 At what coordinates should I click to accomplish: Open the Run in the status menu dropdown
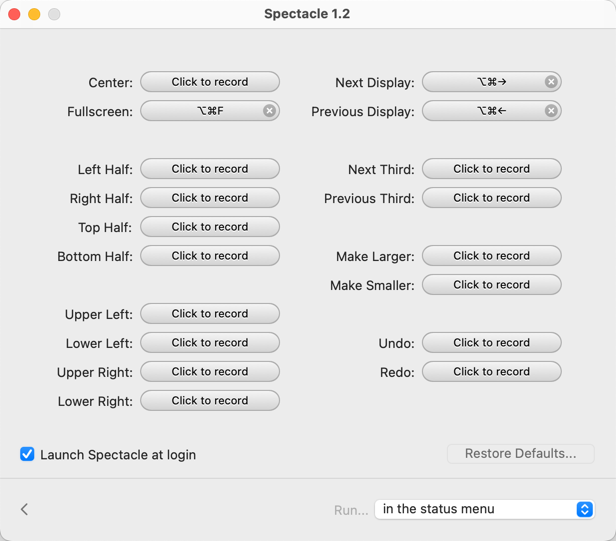pyautogui.click(x=485, y=509)
